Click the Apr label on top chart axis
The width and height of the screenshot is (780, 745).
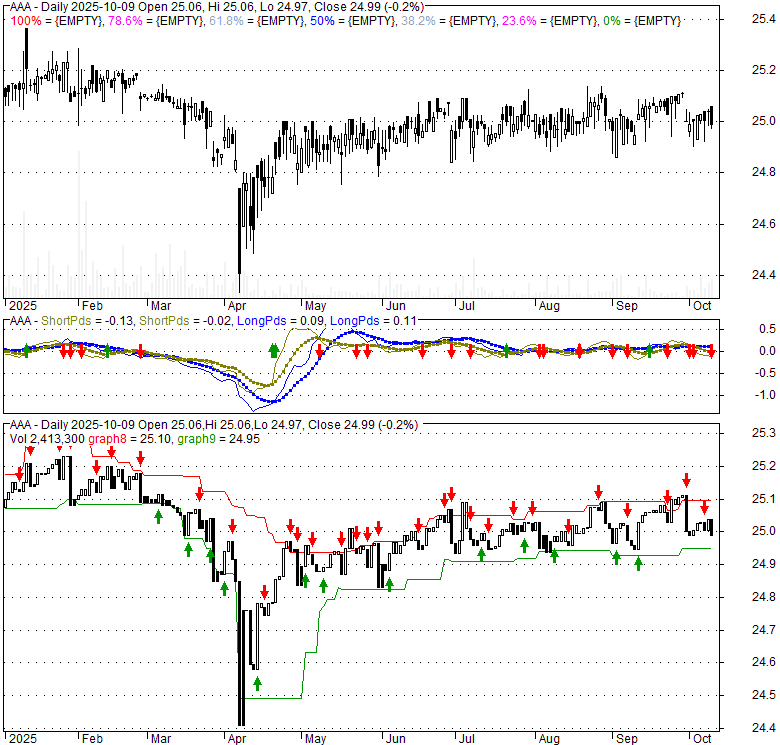[x=237, y=306]
